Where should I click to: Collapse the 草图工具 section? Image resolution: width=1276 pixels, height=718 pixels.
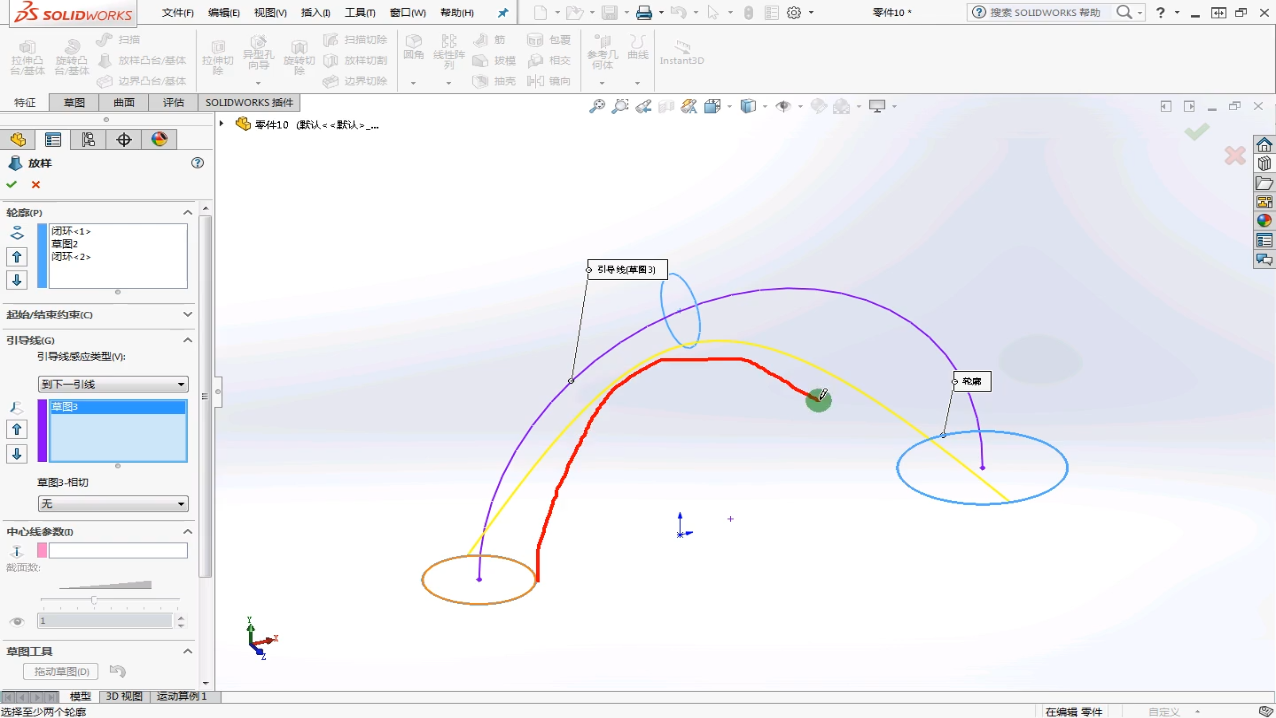pyautogui.click(x=187, y=651)
